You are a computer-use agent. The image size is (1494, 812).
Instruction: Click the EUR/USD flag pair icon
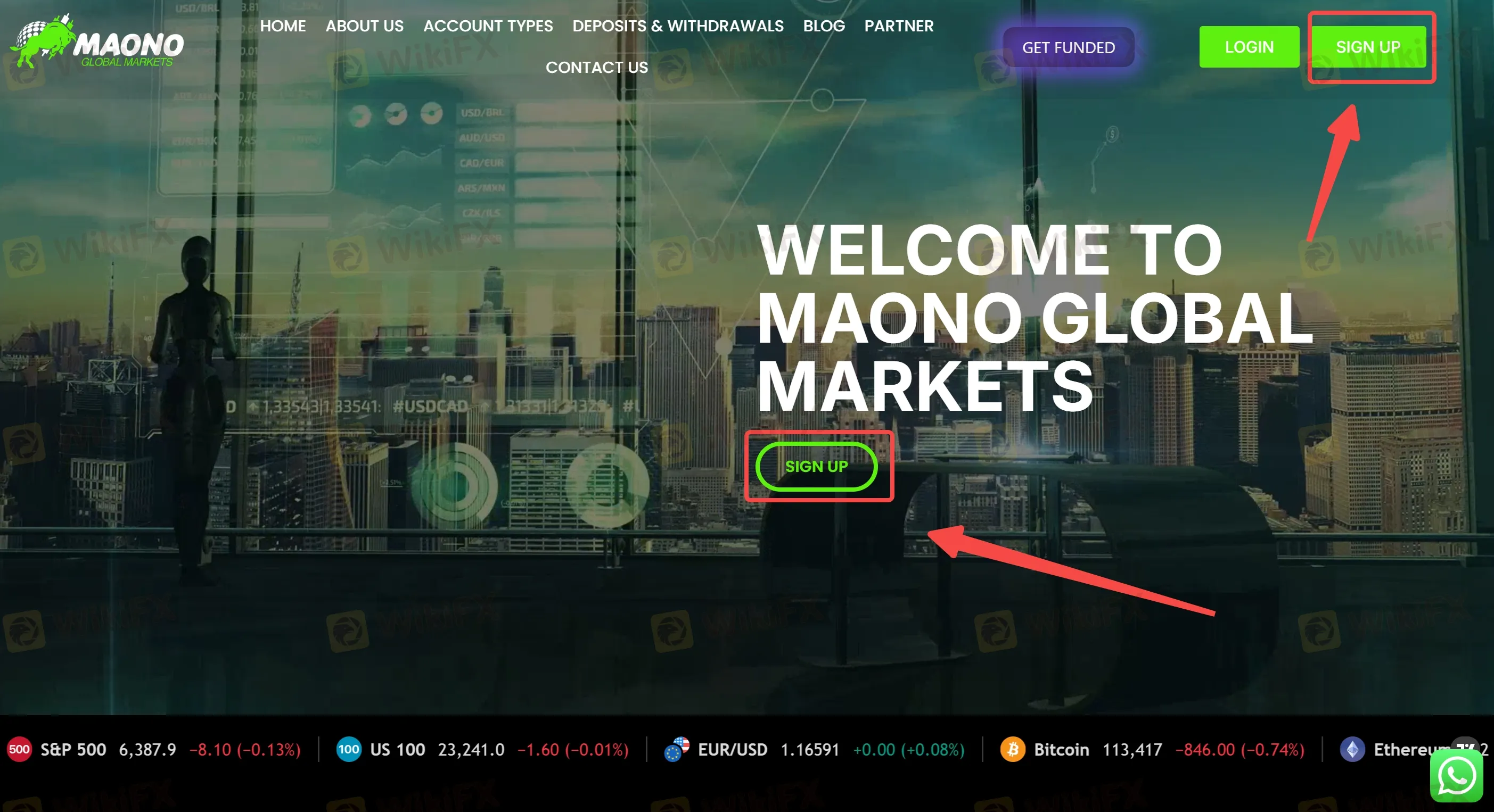click(677, 749)
